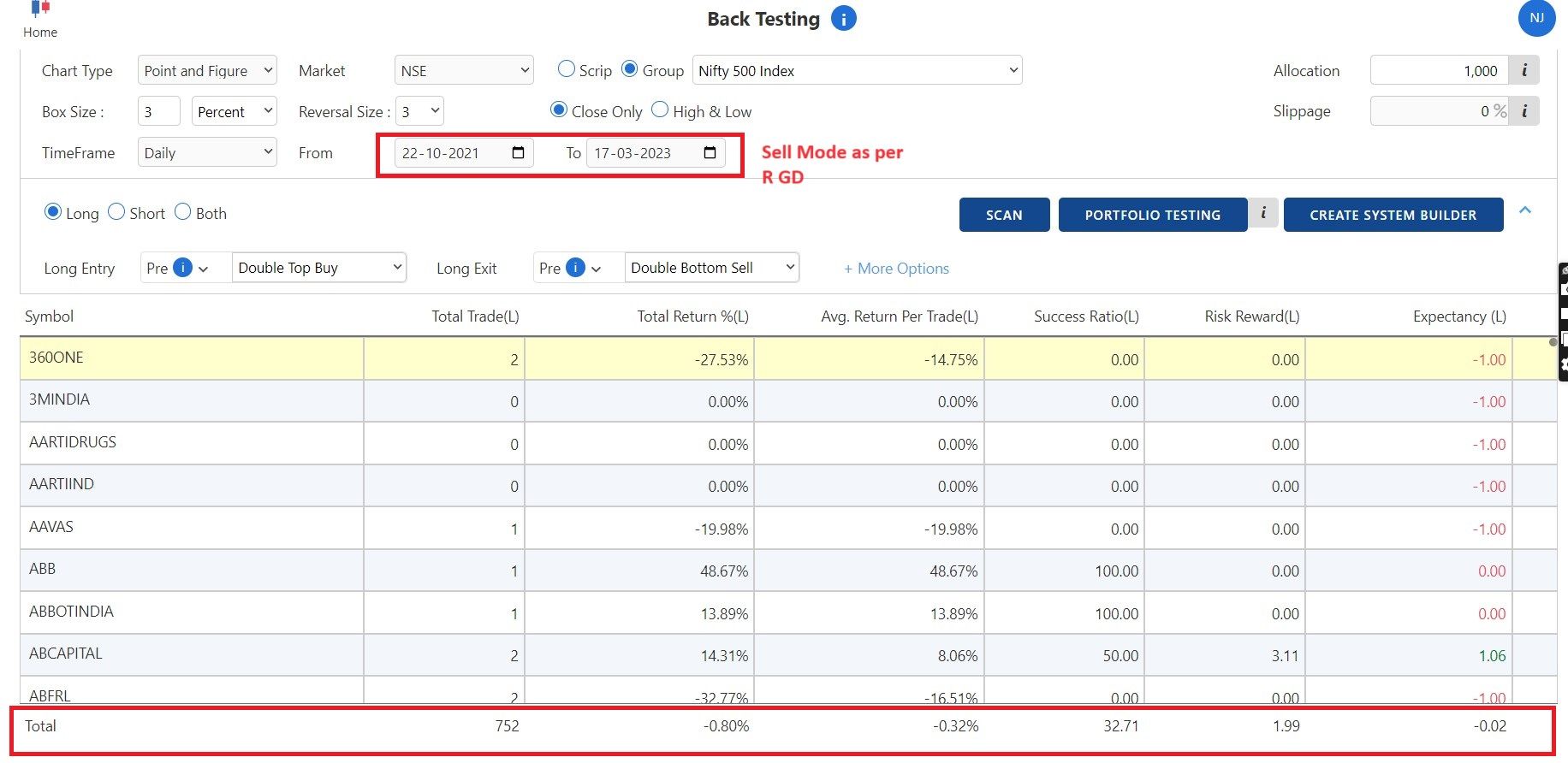Click the PORTFOLIO TESTING button
1568x763 pixels.
coord(1152,215)
